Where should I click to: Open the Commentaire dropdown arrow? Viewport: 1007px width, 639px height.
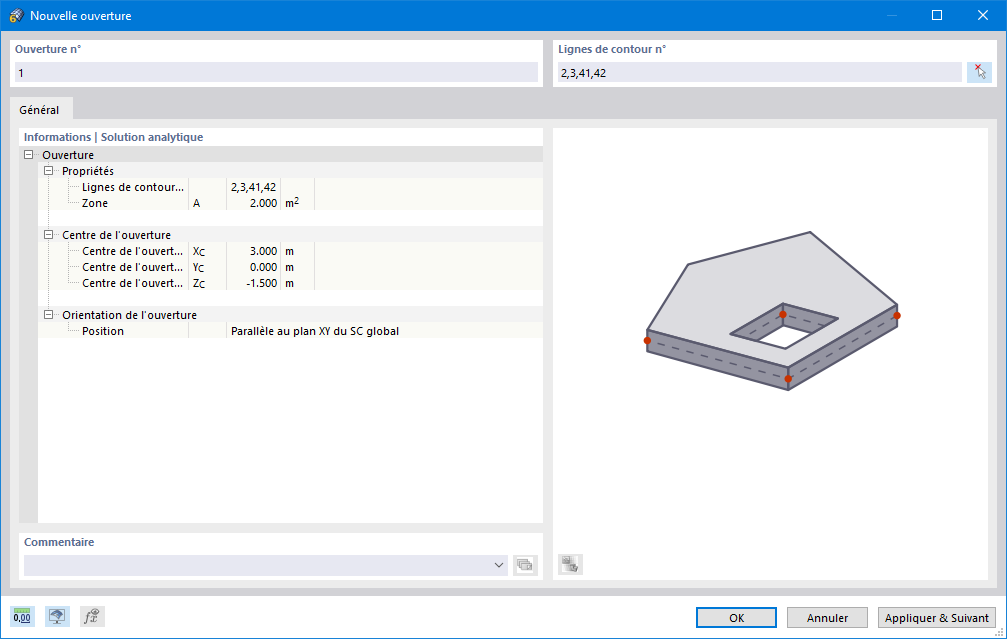(x=498, y=565)
